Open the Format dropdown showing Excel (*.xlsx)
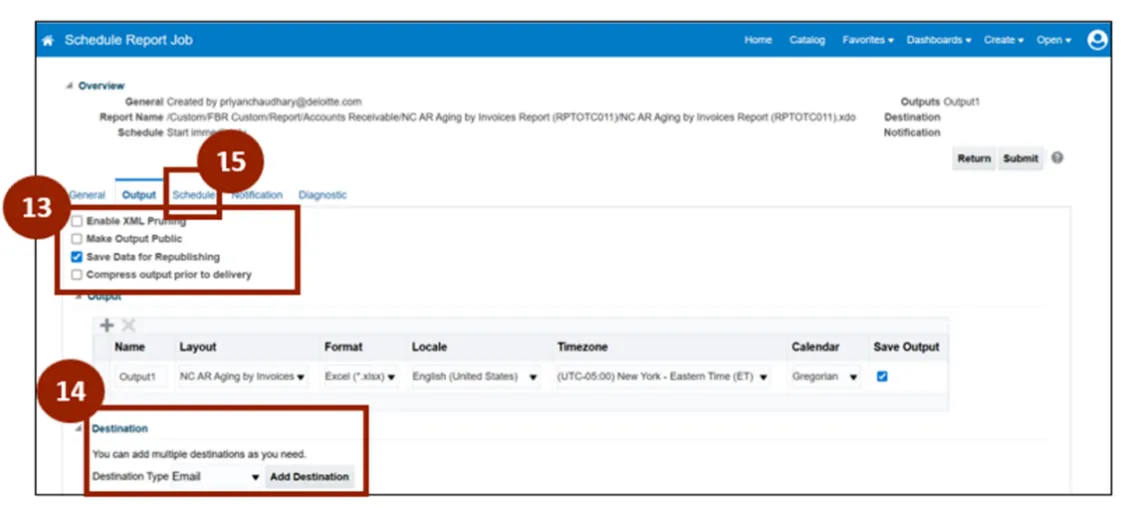1122x508 pixels. coord(361,376)
